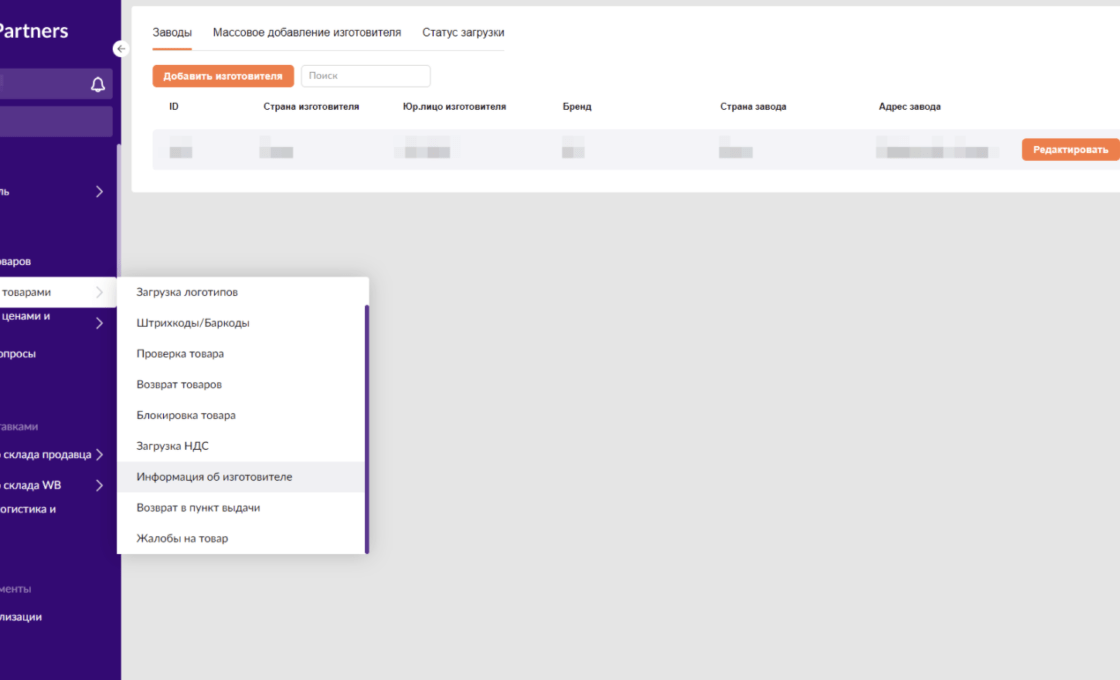Expand the chevron next to 'товарами' sidebar item

[x=99, y=292]
